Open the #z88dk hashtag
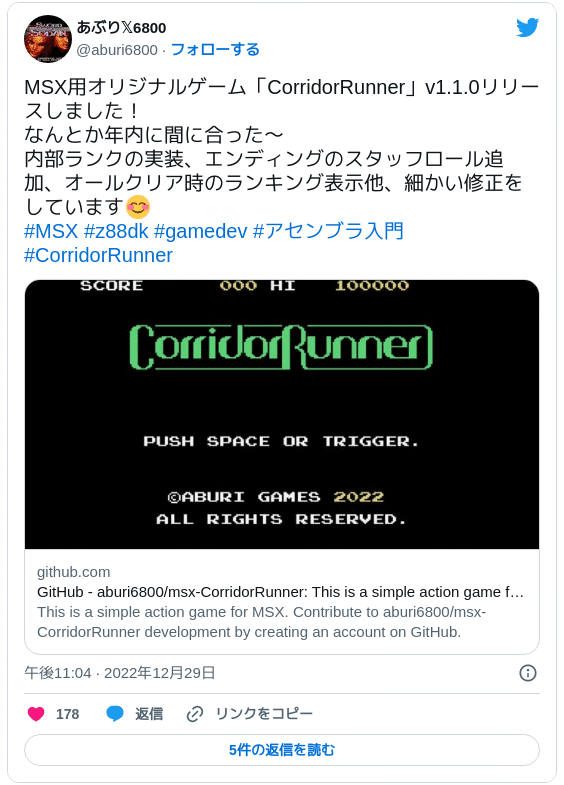 (x=116, y=231)
